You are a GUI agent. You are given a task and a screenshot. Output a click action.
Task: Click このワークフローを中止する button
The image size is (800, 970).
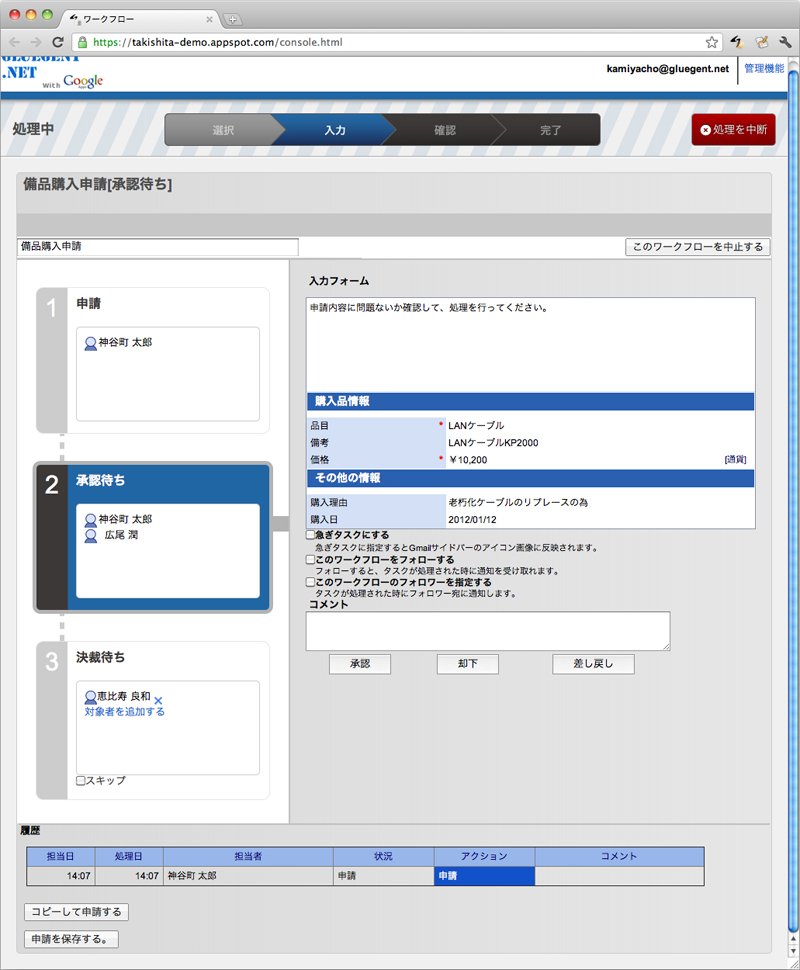pos(697,247)
